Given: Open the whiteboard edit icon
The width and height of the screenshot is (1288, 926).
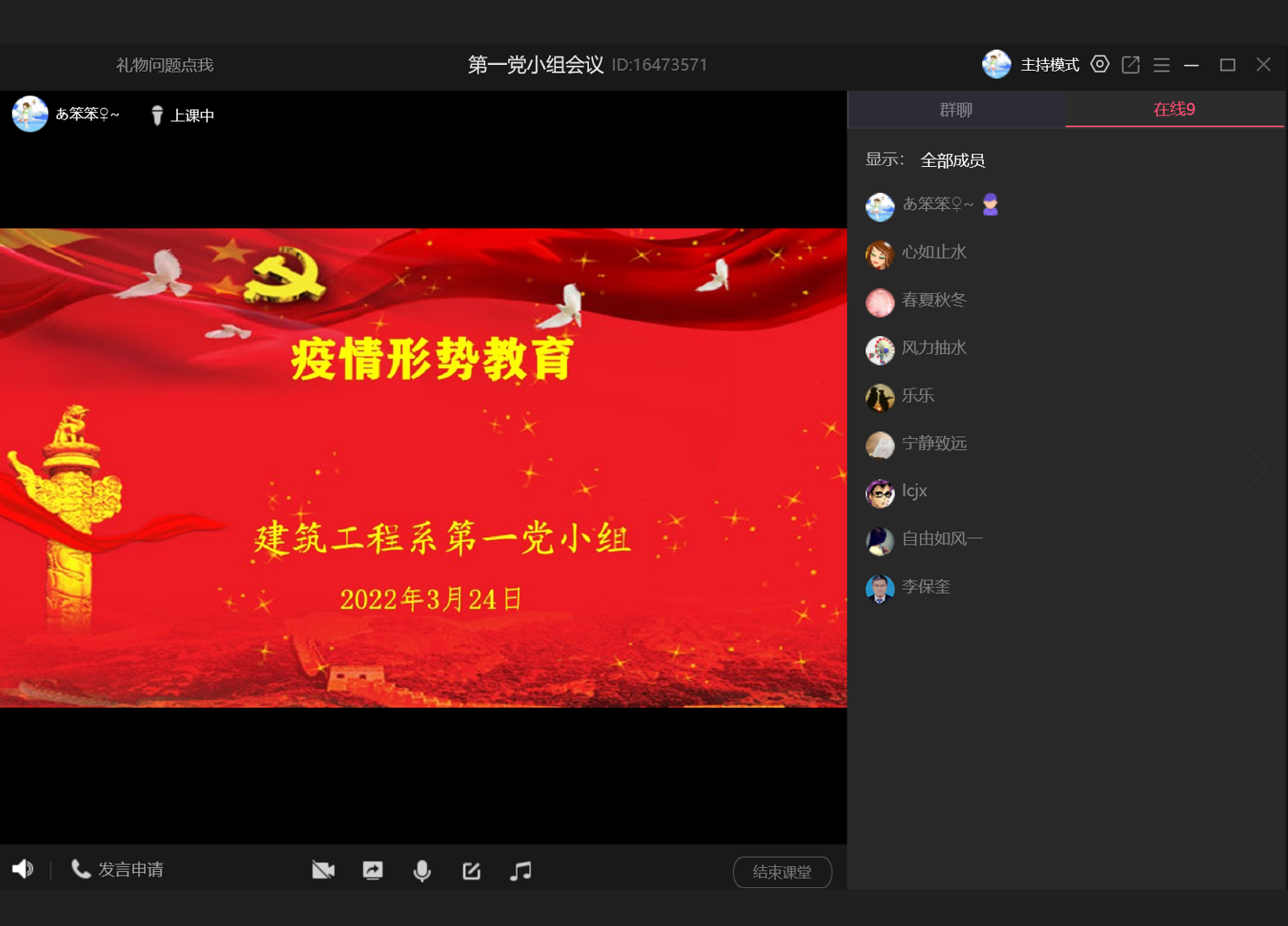Looking at the screenshot, I should pos(472,870).
